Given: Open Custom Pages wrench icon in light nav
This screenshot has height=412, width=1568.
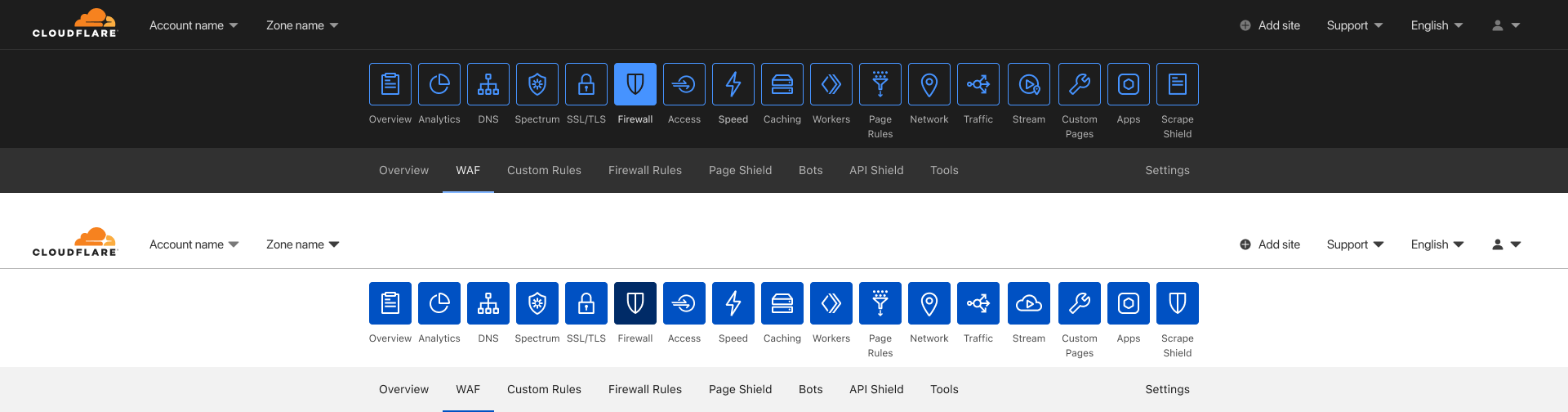Looking at the screenshot, I should click(x=1080, y=303).
